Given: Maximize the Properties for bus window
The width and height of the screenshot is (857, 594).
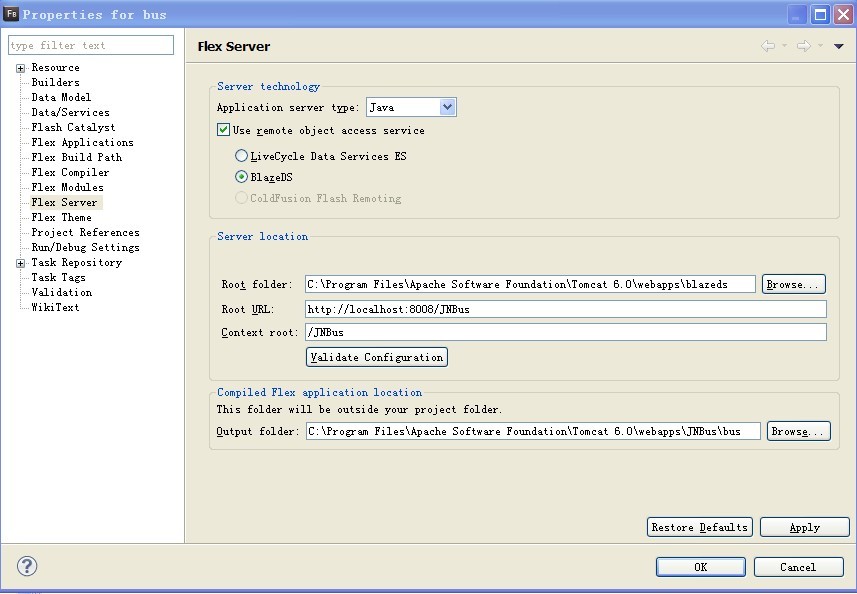Looking at the screenshot, I should click(x=820, y=15).
